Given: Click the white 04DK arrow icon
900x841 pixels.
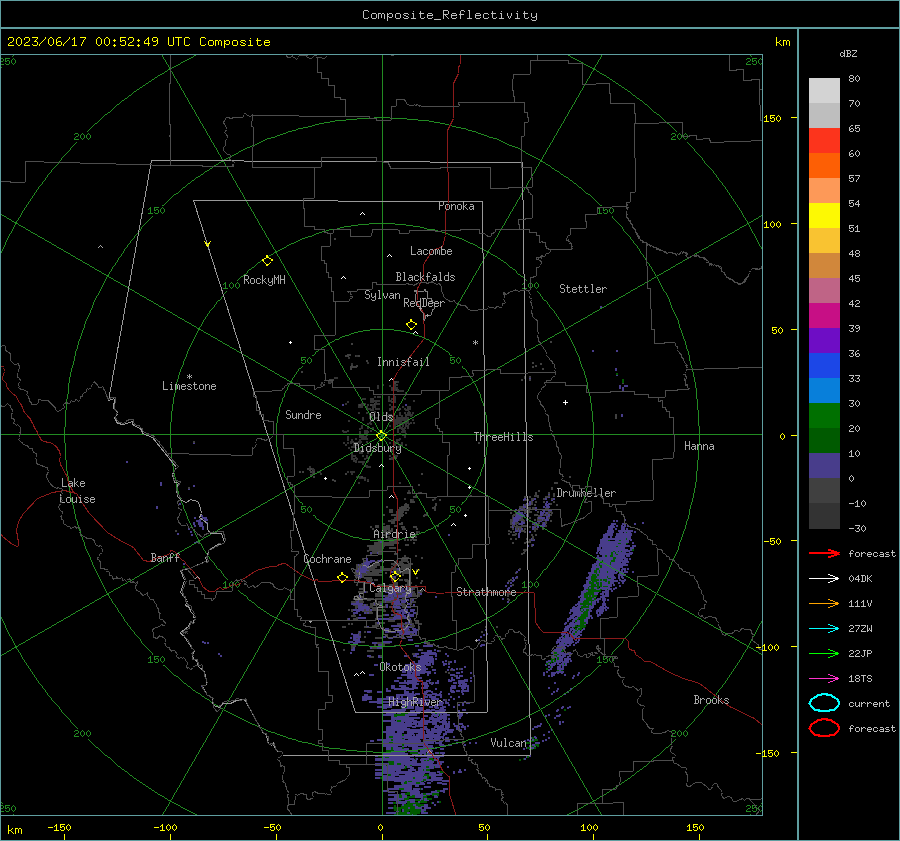Looking at the screenshot, I should [x=824, y=578].
